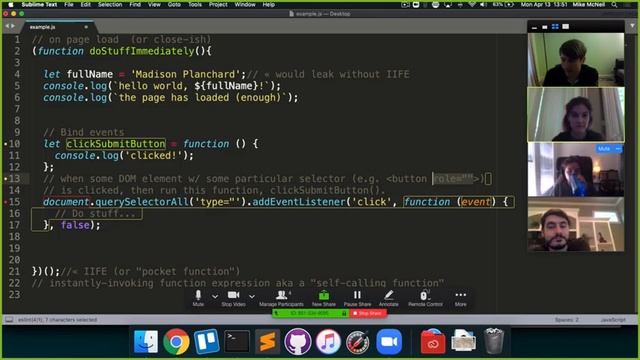Open red Creative Cloud folder in Dock
This screenshot has width=640, height=360.
coord(433,341)
